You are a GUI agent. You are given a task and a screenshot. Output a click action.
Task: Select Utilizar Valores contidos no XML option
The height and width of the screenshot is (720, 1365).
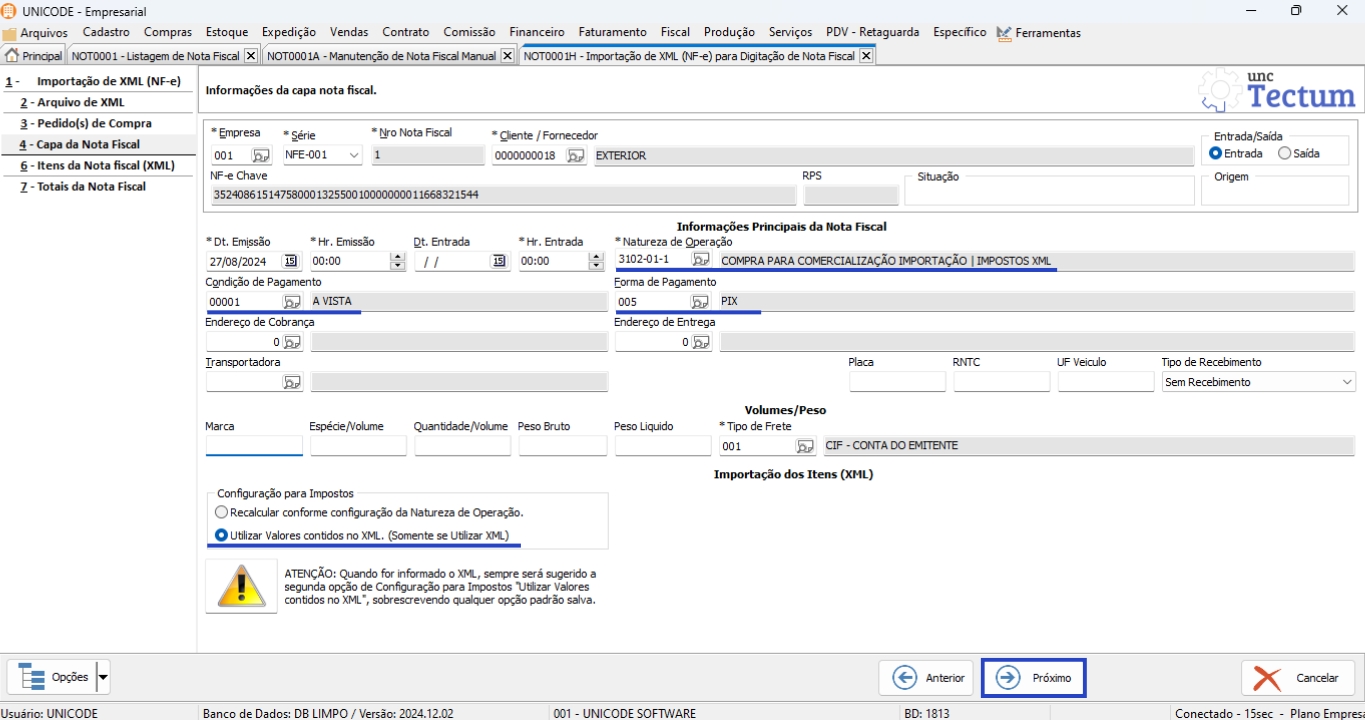[222, 535]
